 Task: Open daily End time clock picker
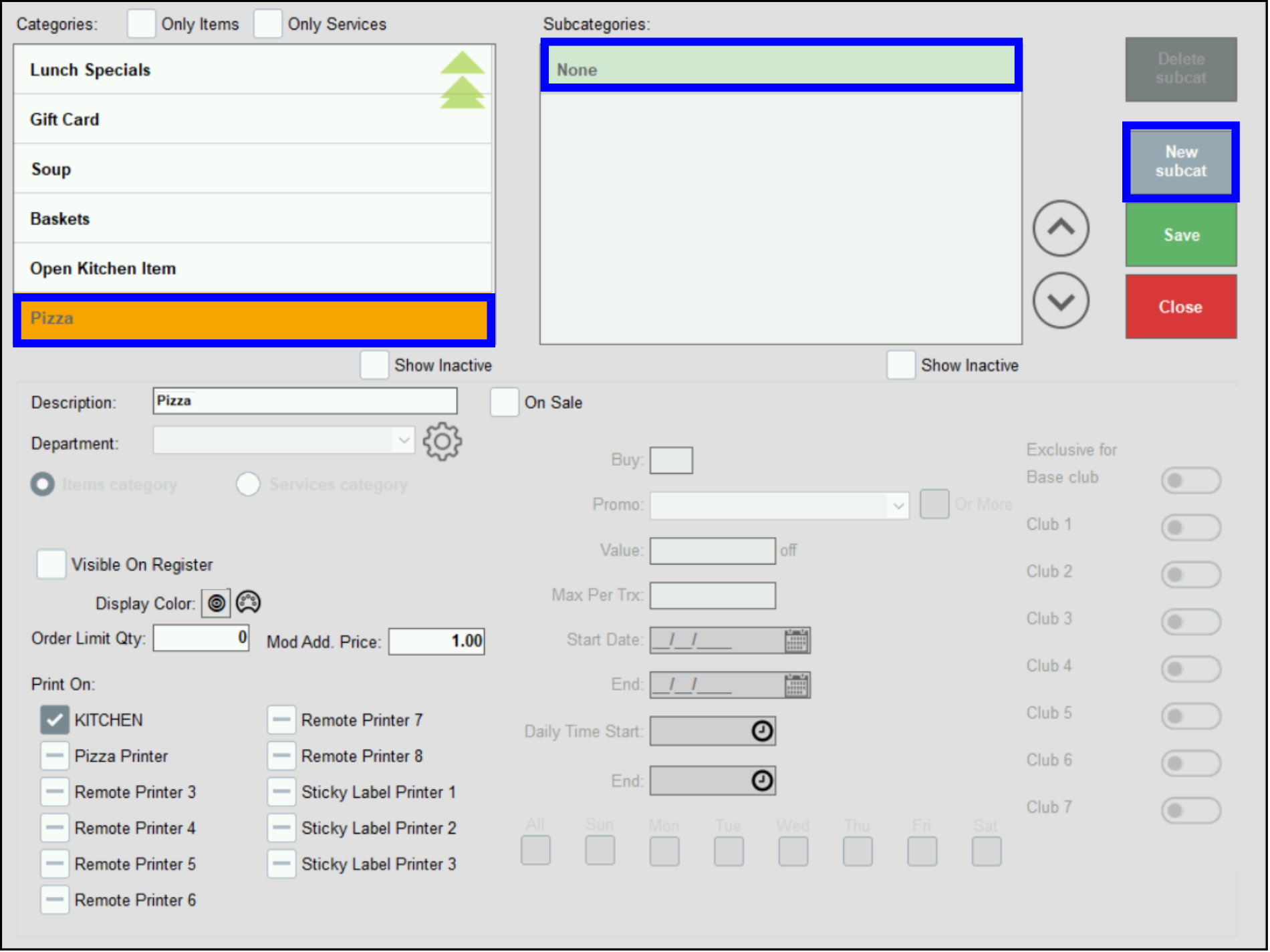click(x=763, y=782)
